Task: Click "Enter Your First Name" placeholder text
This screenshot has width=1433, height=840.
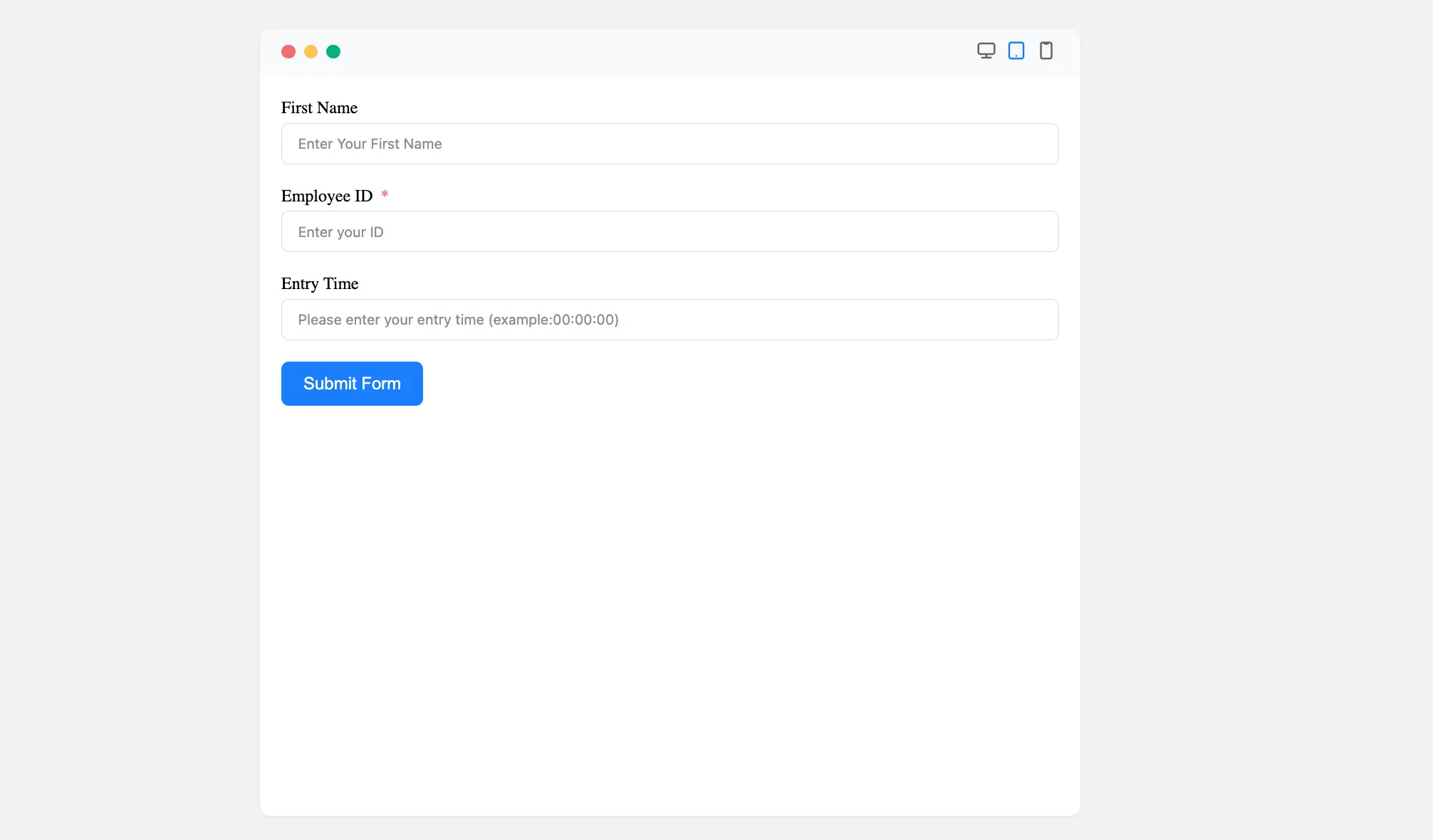Action: coord(370,144)
